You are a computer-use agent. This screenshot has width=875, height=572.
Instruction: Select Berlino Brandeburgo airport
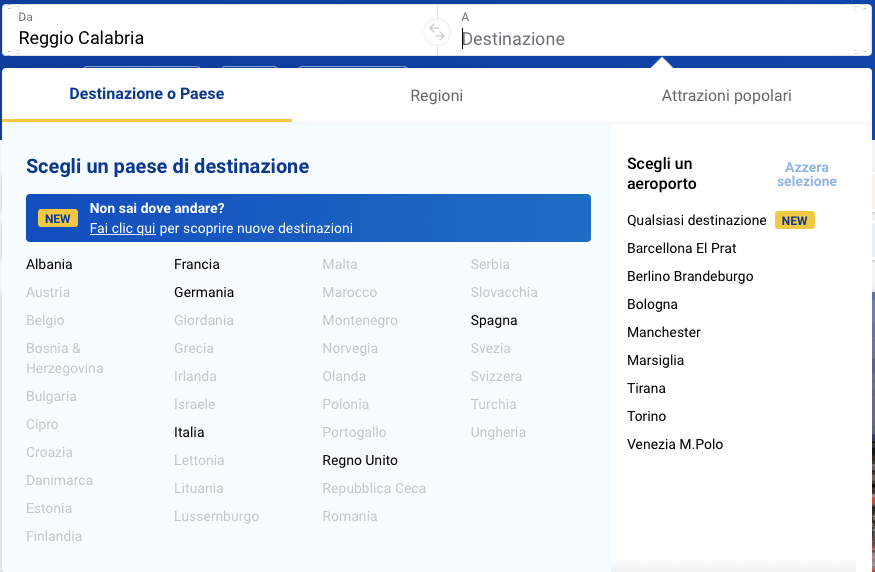[x=690, y=276]
